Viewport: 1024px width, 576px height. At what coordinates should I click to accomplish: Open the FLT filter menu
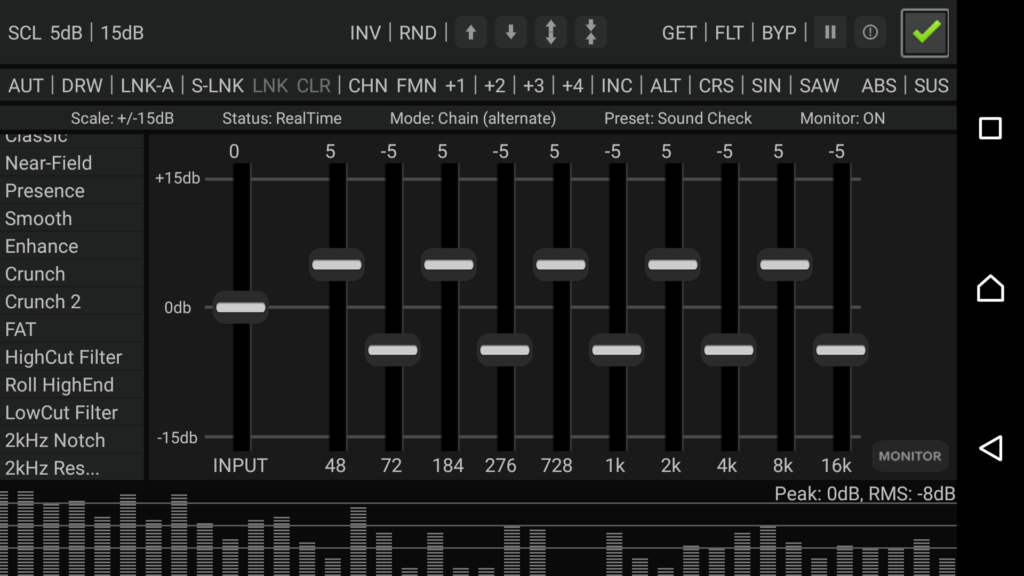729,32
